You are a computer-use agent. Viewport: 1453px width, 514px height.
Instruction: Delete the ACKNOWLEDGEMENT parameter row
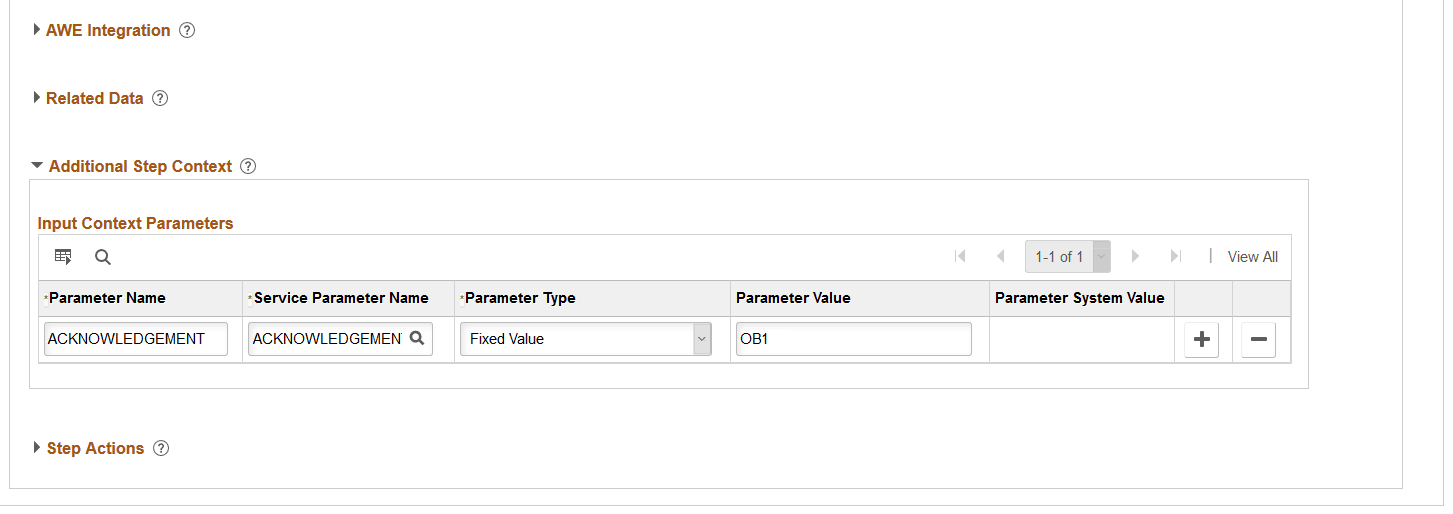click(x=1258, y=339)
